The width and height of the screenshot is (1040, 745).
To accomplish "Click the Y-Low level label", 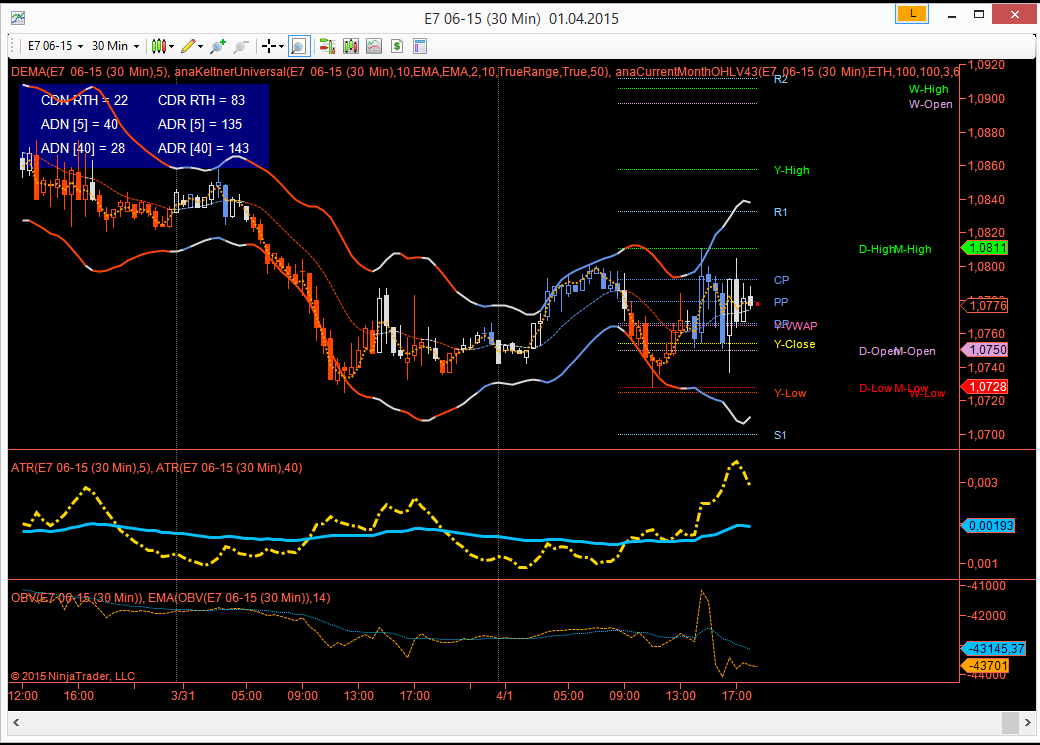I will point(790,393).
